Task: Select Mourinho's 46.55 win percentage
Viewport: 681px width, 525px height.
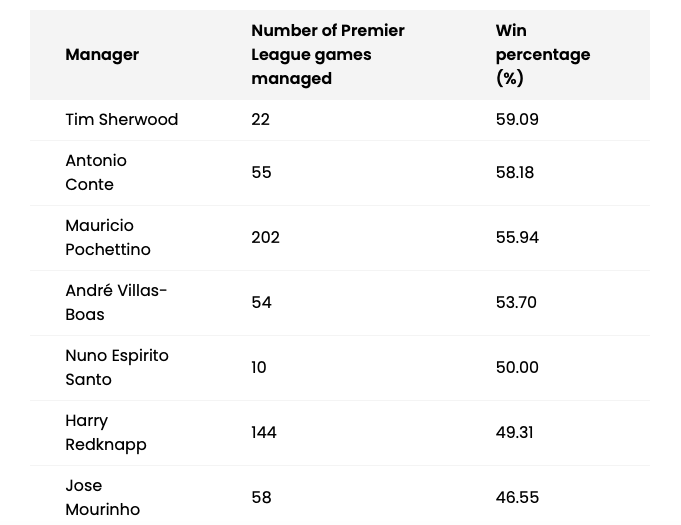Action: [x=517, y=498]
